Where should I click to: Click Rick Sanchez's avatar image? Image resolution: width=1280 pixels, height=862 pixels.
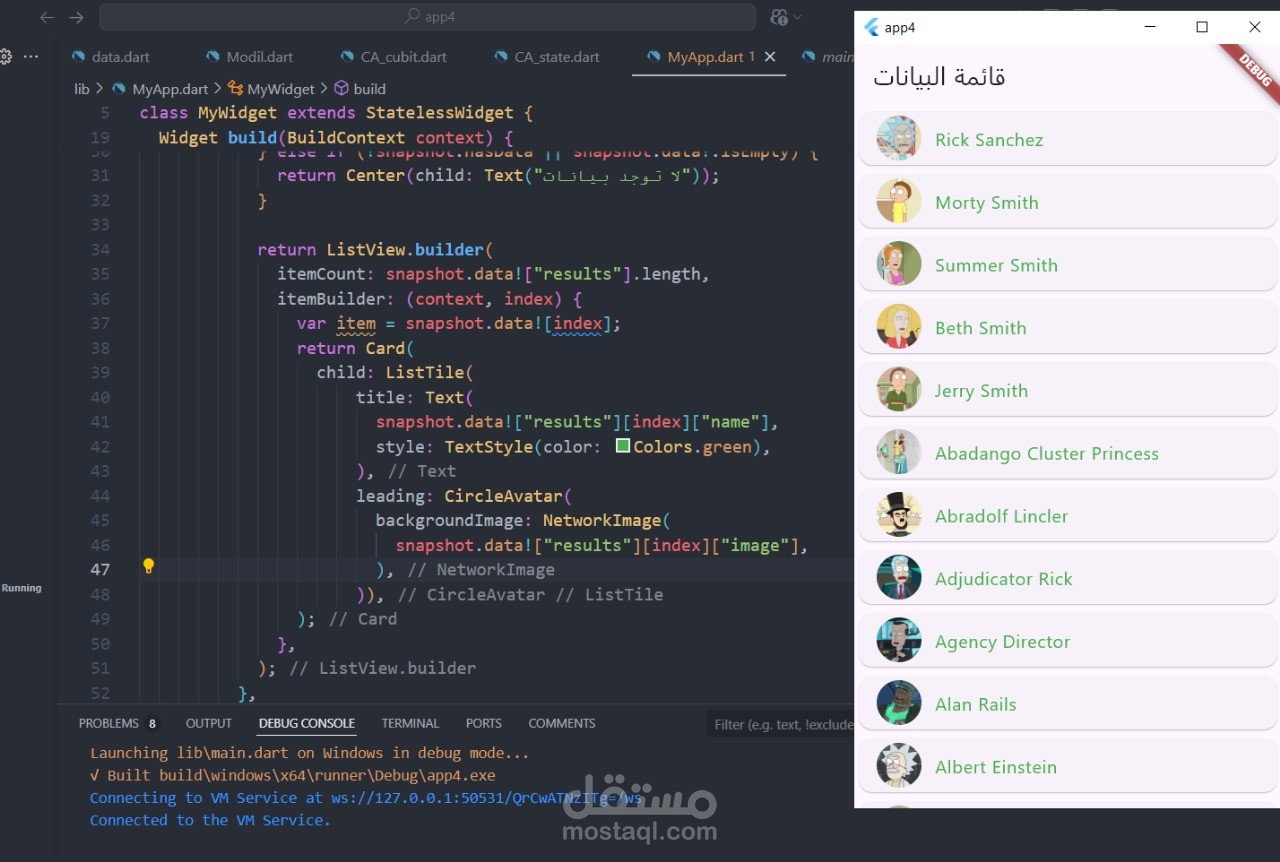tap(898, 138)
